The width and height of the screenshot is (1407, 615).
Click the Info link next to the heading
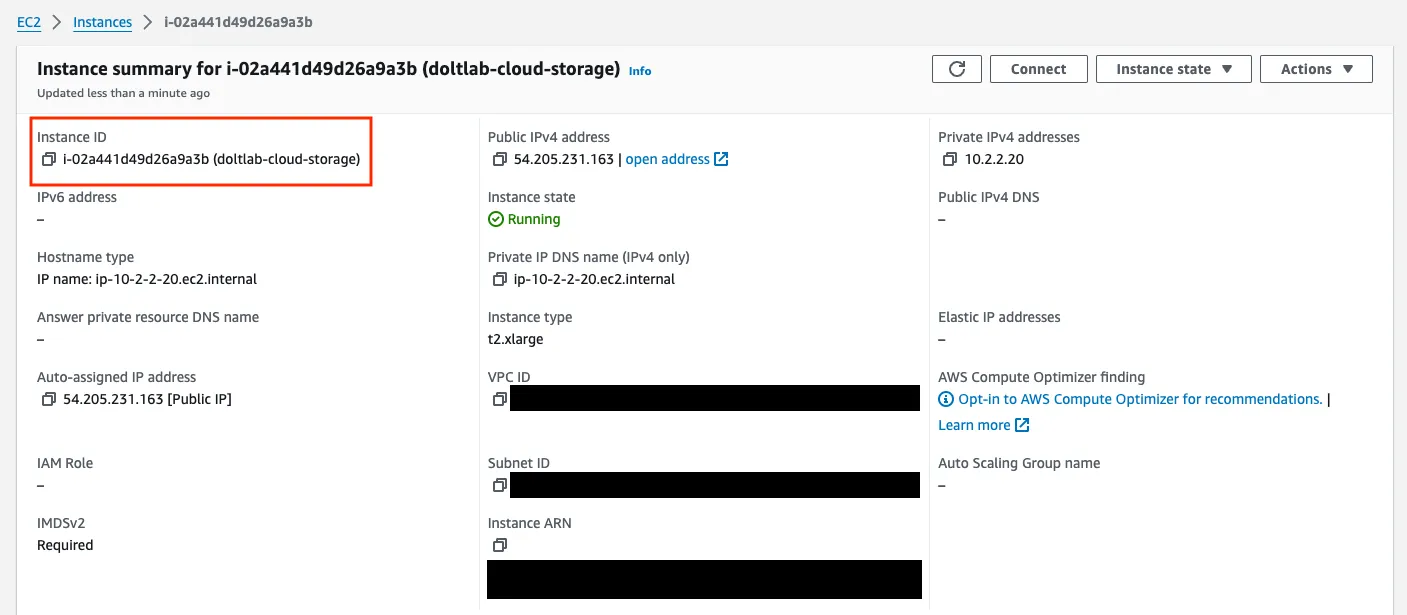(640, 71)
